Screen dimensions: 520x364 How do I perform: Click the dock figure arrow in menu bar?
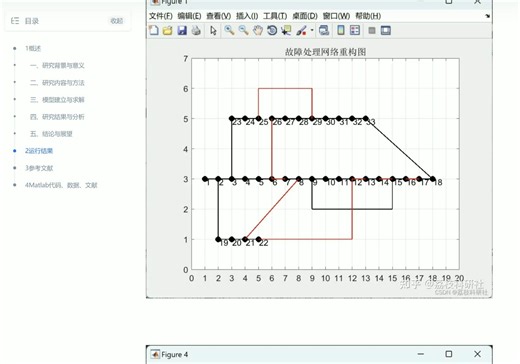[488, 16]
